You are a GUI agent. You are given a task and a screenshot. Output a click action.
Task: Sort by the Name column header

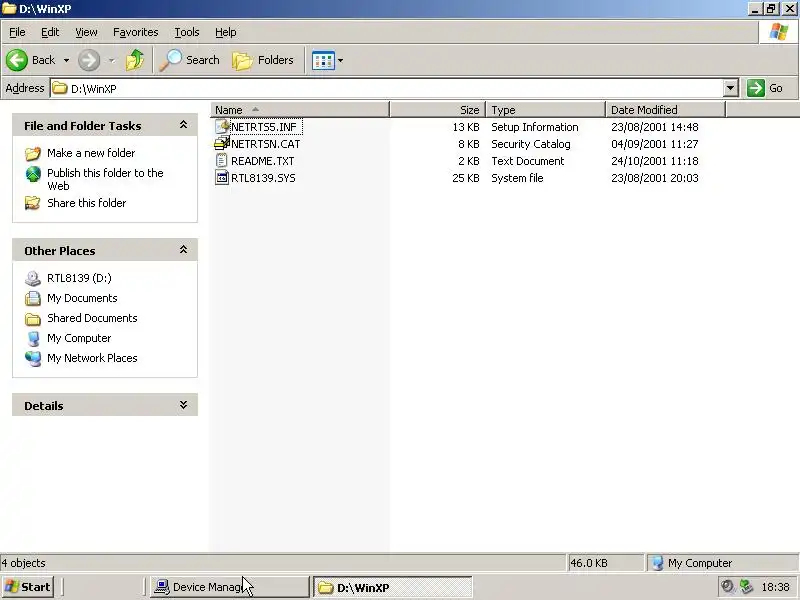point(300,110)
